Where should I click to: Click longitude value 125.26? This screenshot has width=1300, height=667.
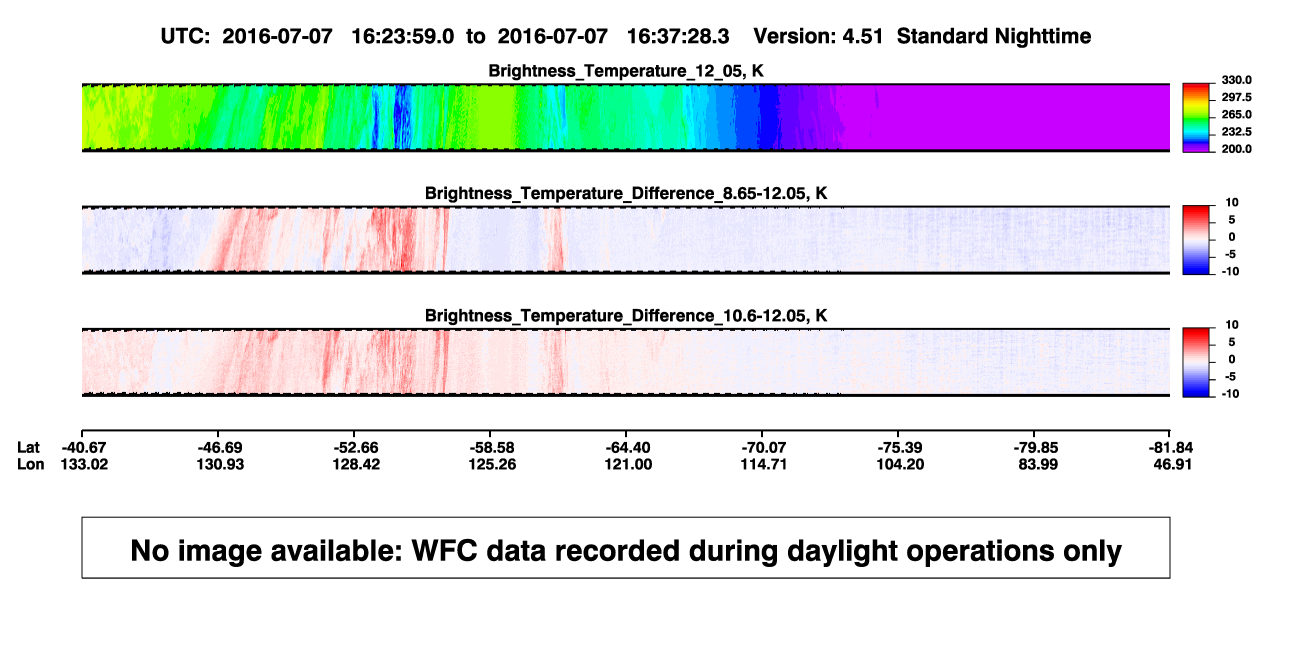493,464
